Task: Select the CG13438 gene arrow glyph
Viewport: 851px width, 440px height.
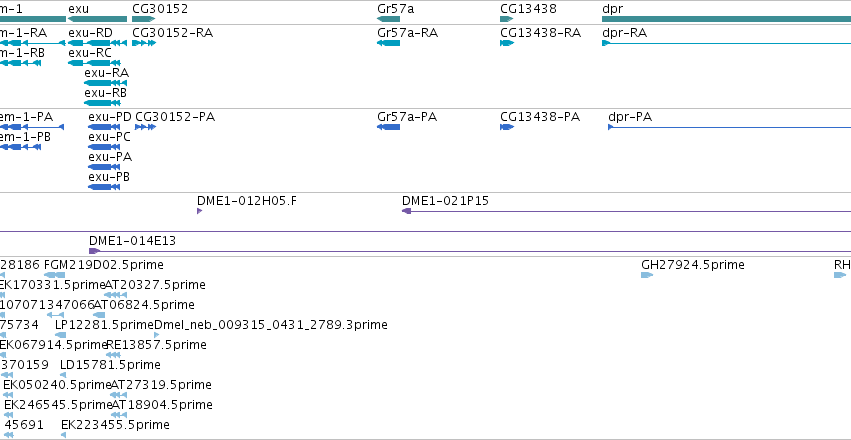Action: pos(507,19)
